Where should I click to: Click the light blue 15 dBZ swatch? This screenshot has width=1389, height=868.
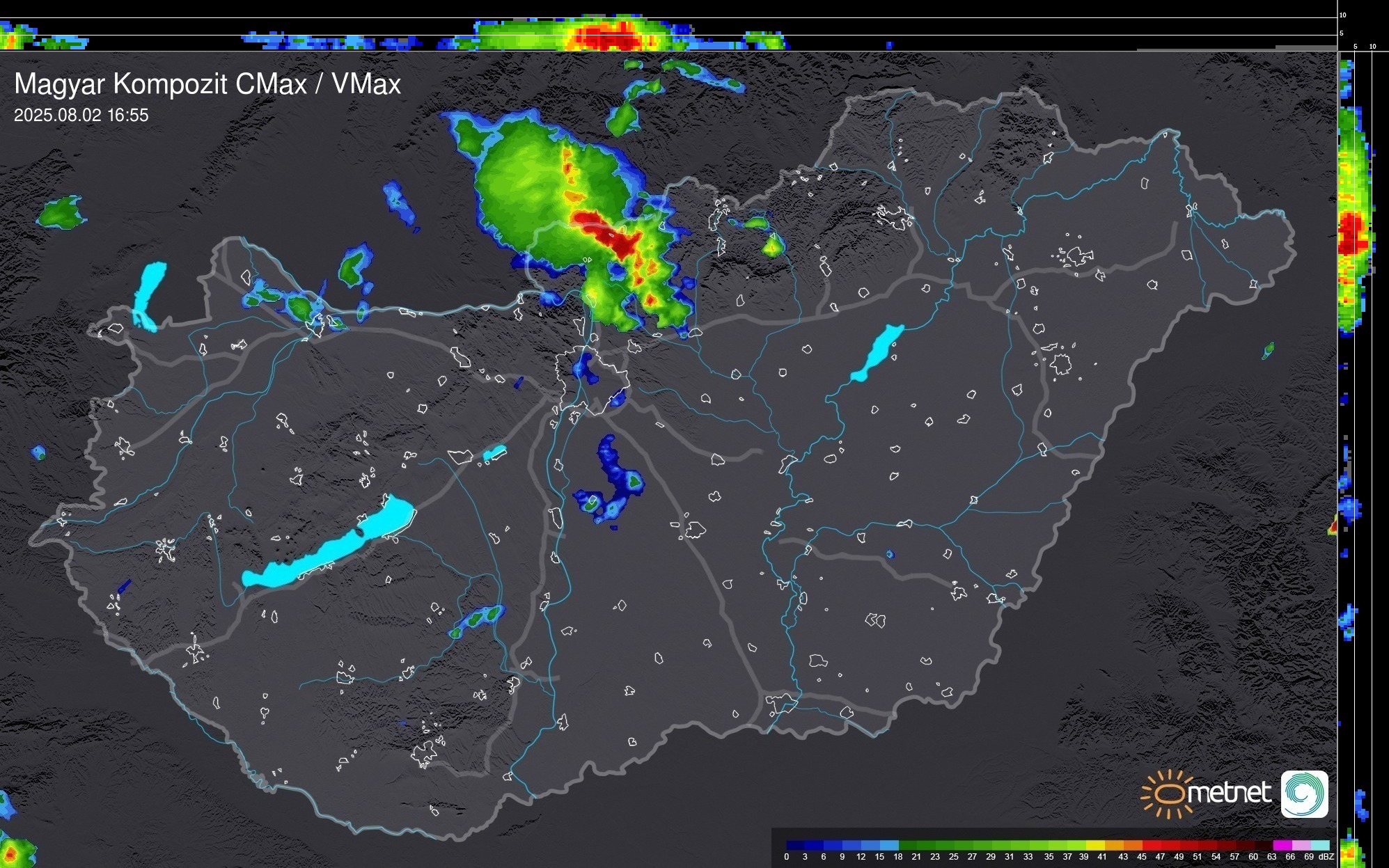(x=889, y=845)
